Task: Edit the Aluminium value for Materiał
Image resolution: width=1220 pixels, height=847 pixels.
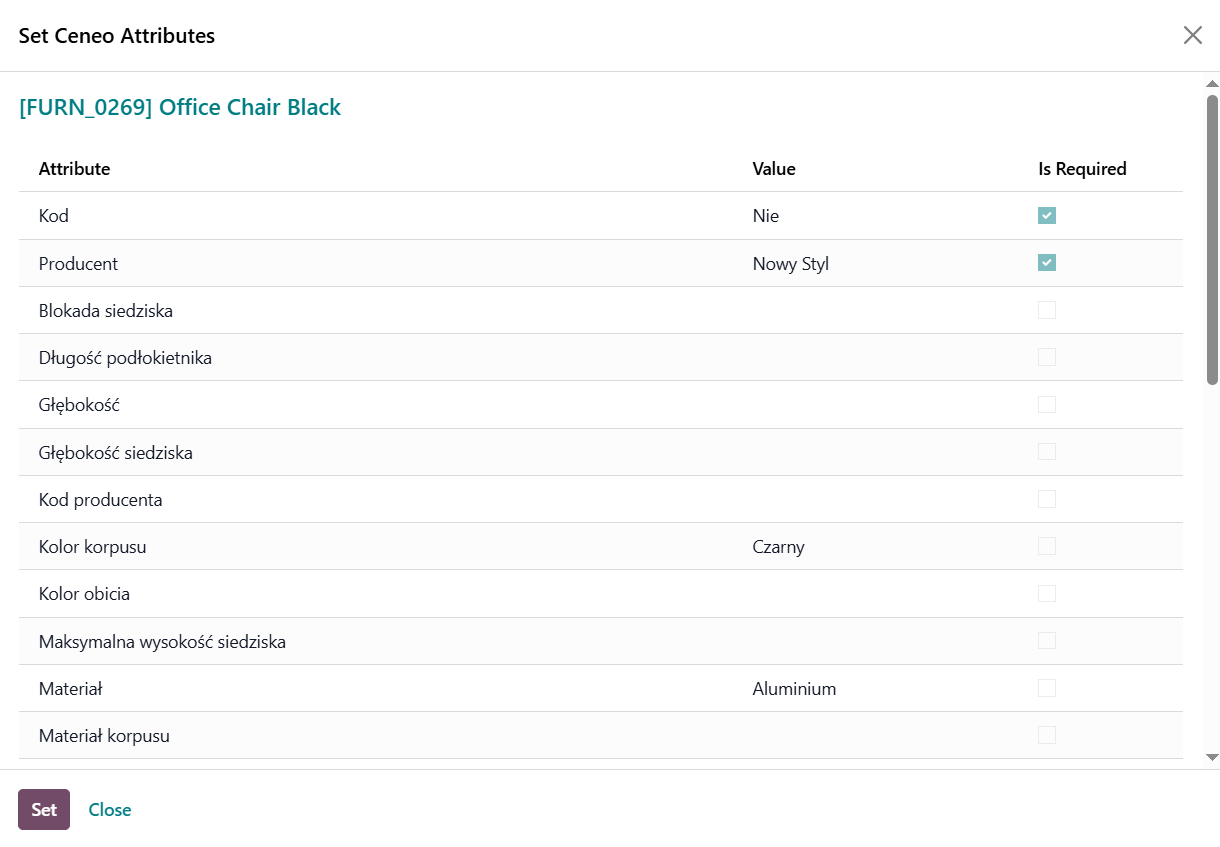Action: [x=795, y=689]
